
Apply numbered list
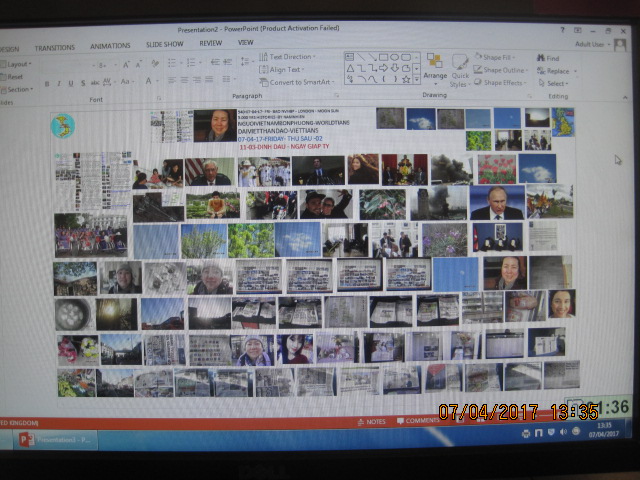(x=193, y=62)
